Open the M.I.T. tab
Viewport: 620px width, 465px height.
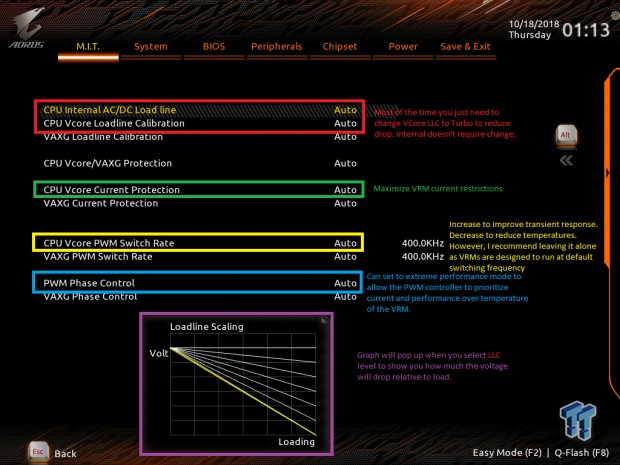coord(88,47)
